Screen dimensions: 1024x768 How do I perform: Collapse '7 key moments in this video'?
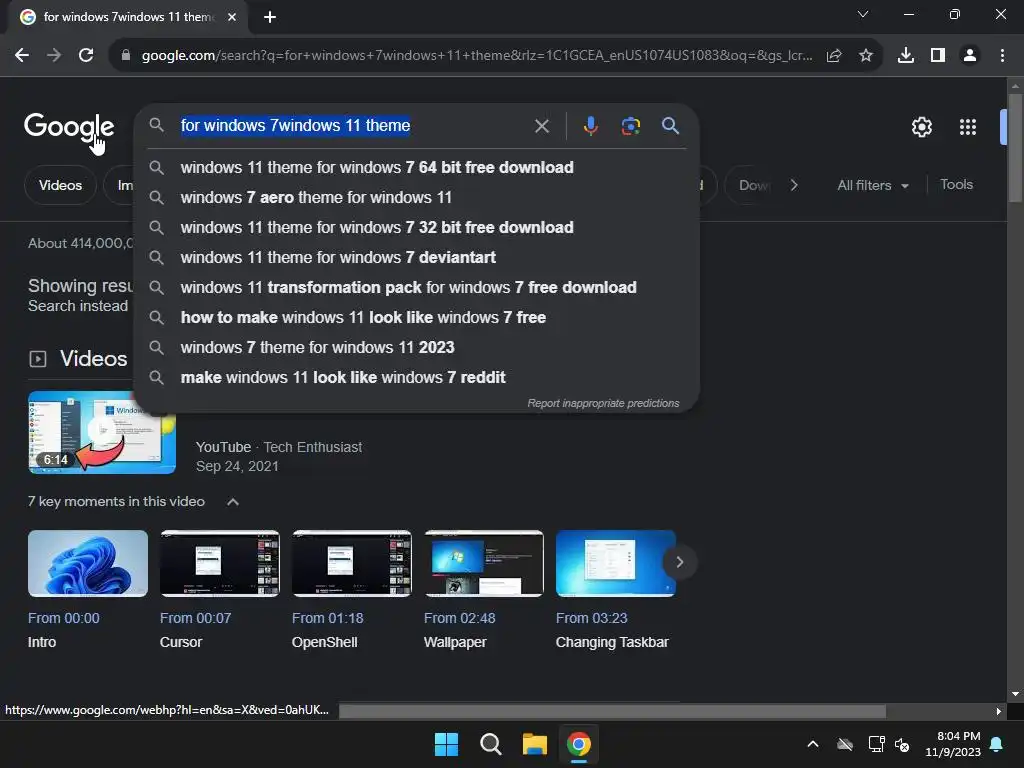click(x=232, y=502)
